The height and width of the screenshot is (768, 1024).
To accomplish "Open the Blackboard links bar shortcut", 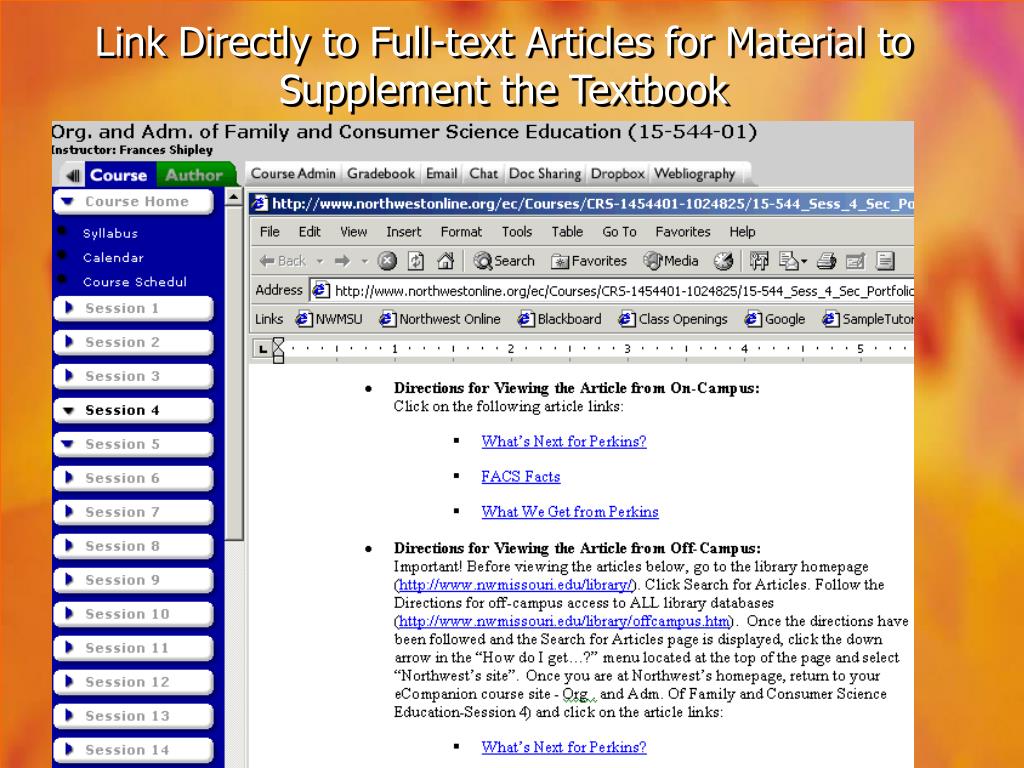I will 559,319.
